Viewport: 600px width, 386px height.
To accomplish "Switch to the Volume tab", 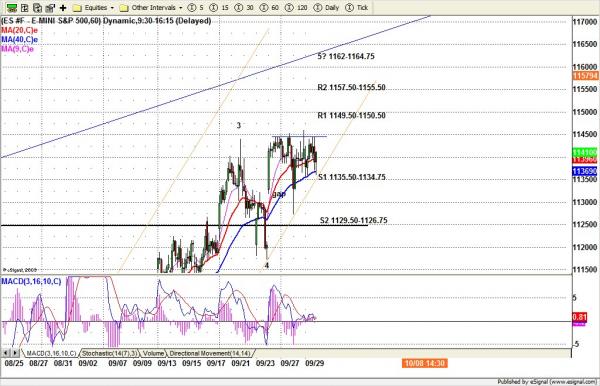I will 153,353.
